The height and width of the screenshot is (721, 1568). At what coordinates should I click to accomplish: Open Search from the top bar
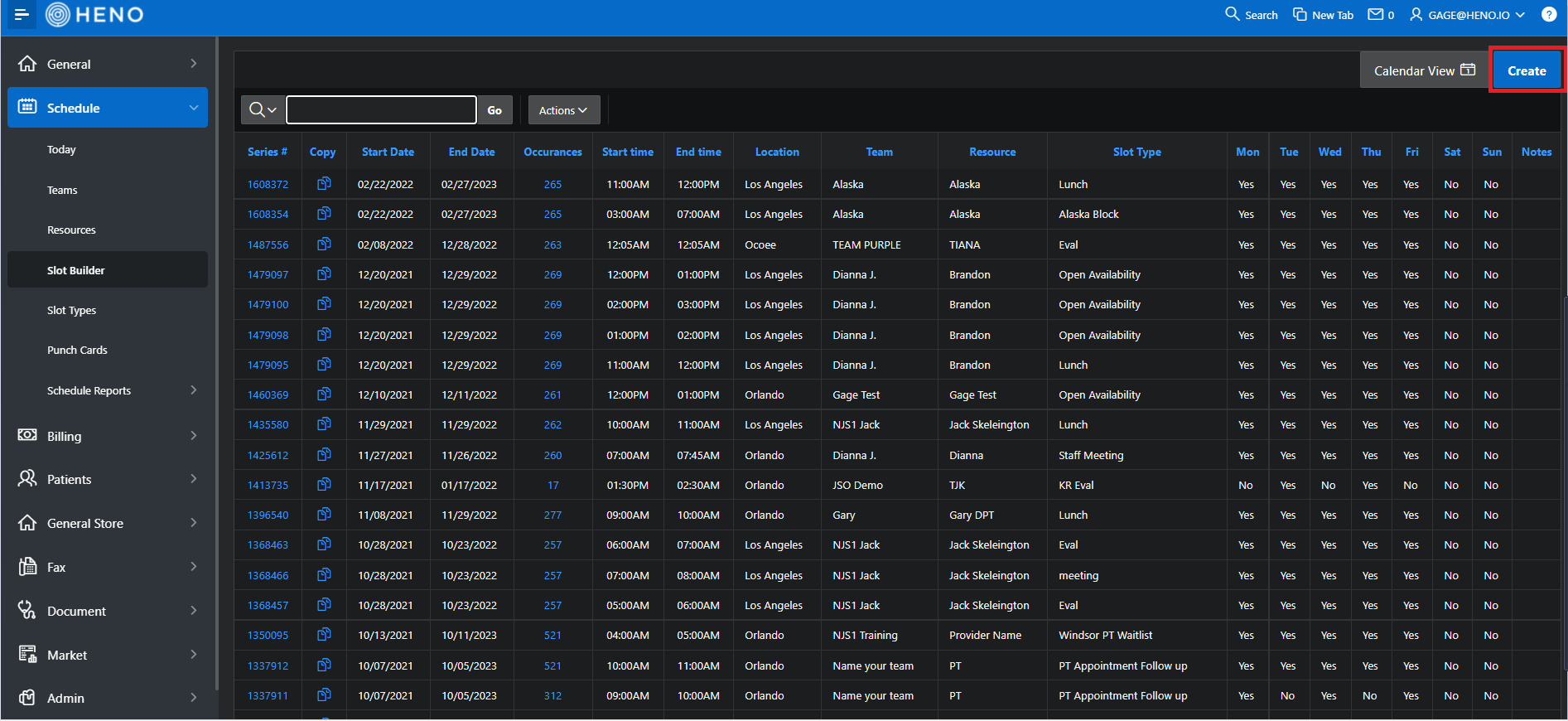[x=1251, y=15]
